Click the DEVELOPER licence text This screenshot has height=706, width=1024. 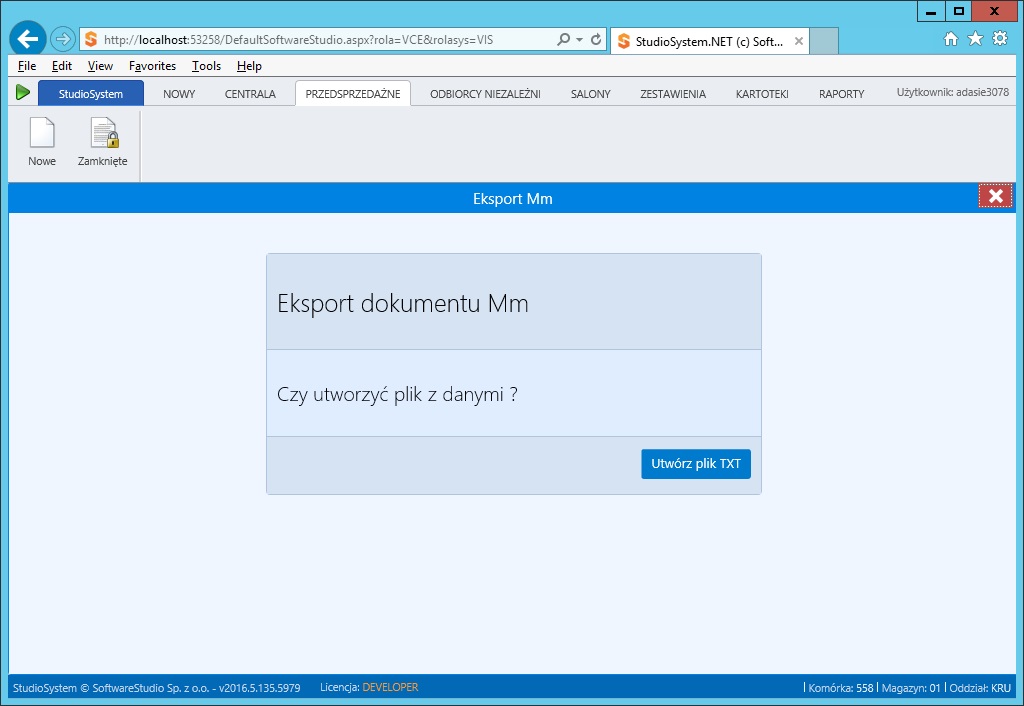coord(390,687)
